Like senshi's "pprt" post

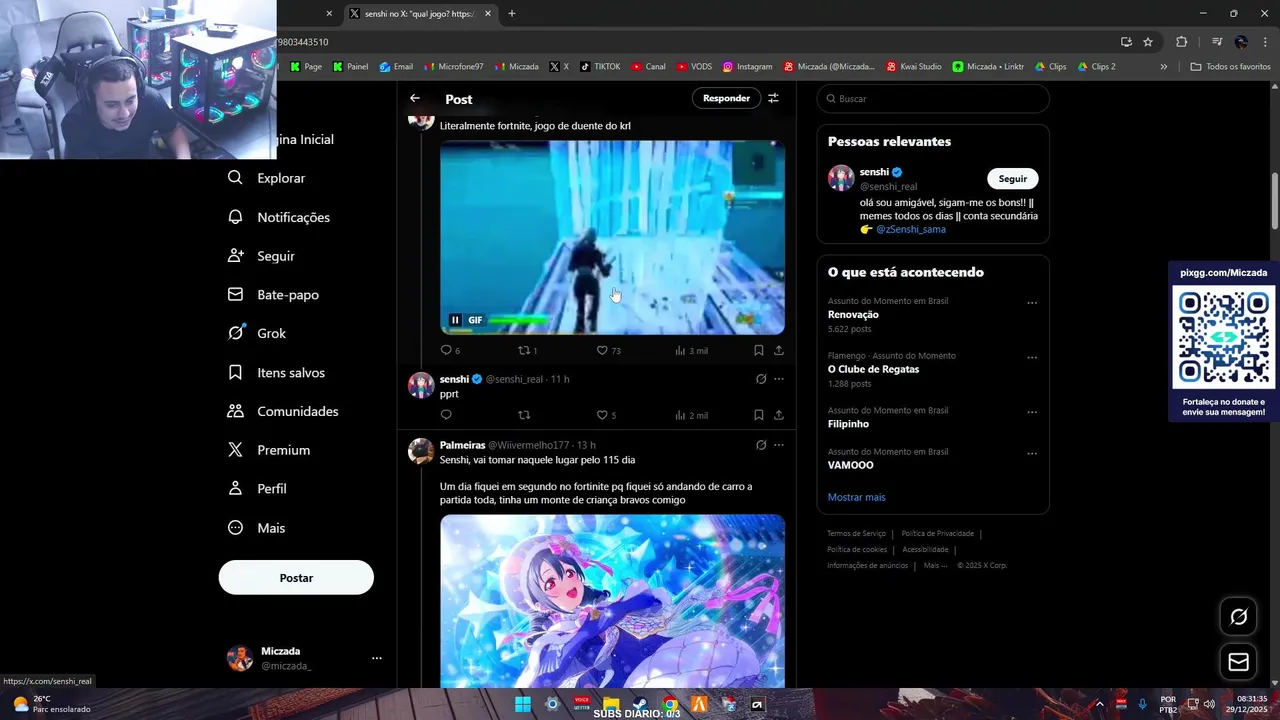tap(602, 415)
